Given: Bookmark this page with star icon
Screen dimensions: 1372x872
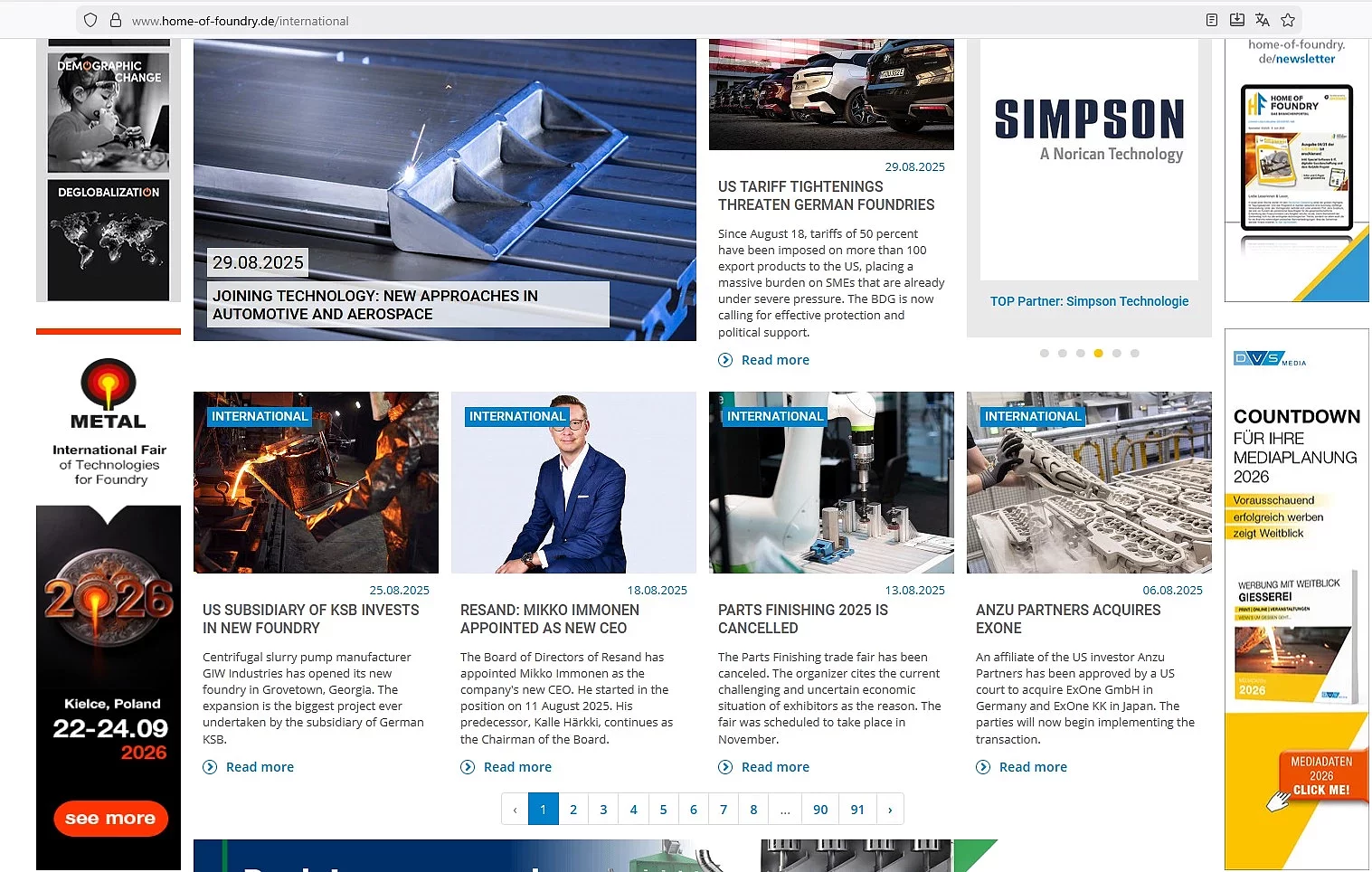Looking at the screenshot, I should 1288,20.
